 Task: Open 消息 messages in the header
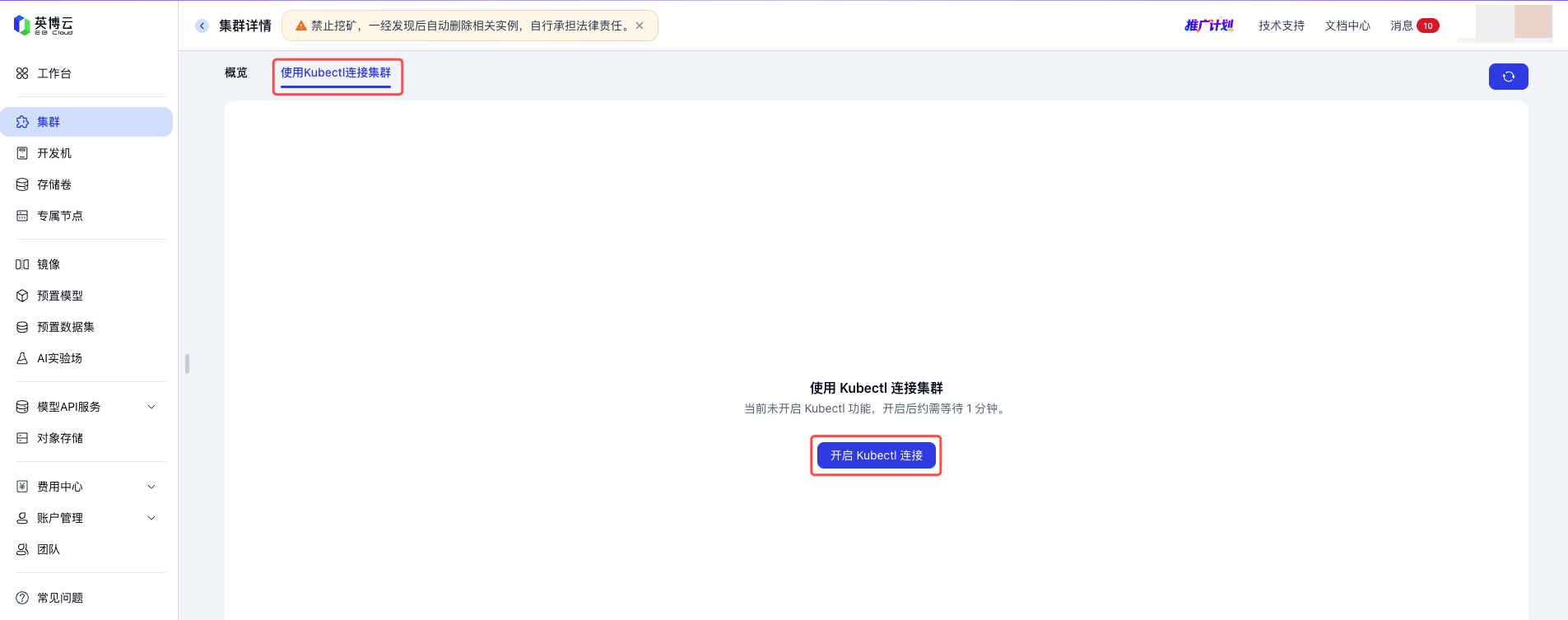1402,26
